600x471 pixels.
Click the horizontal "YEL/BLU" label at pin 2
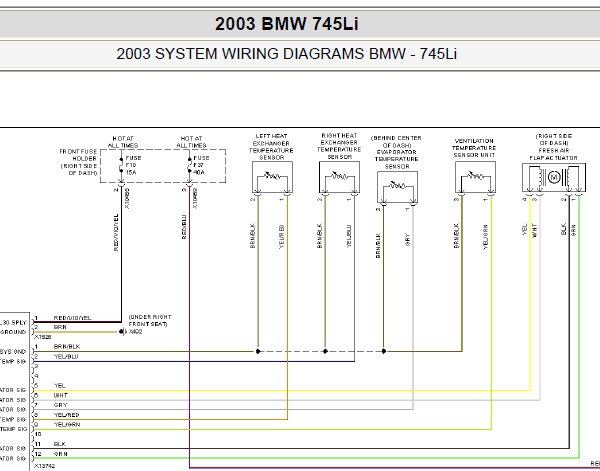[x=66, y=357]
